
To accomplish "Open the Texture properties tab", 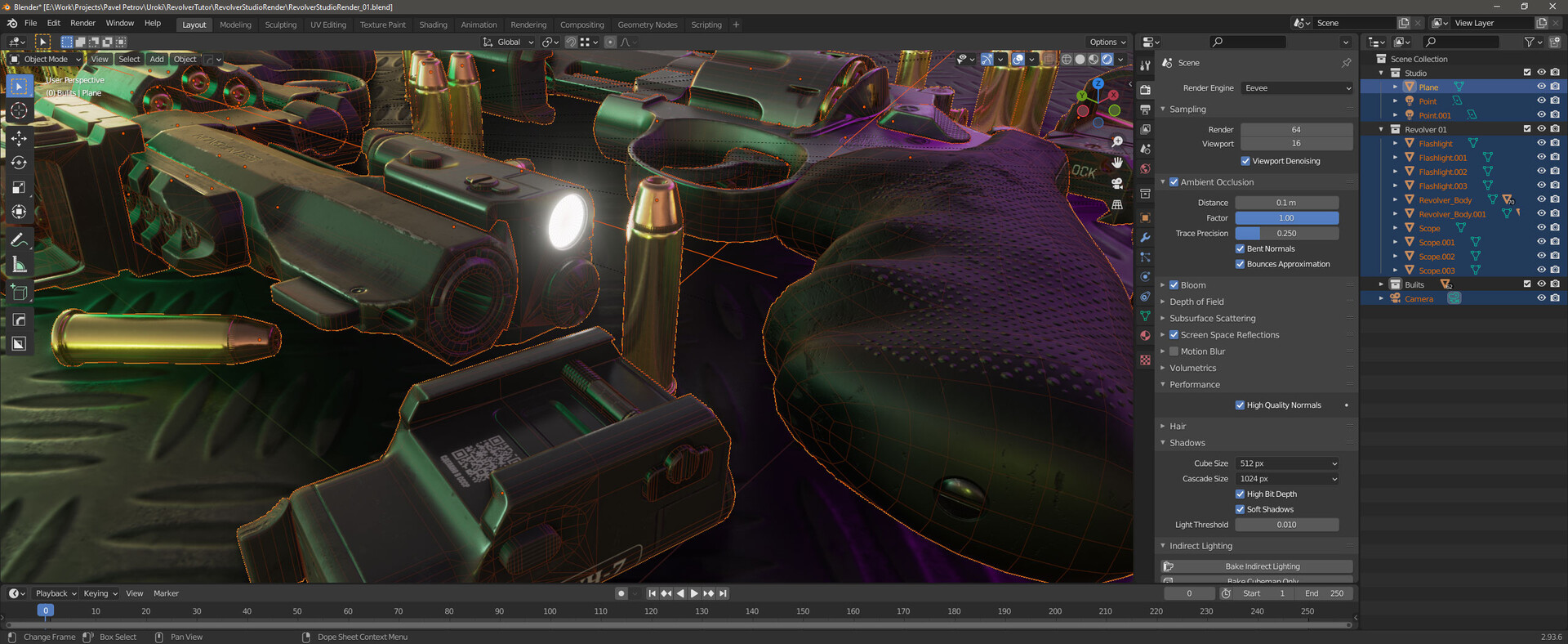I will pyautogui.click(x=1145, y=360).
